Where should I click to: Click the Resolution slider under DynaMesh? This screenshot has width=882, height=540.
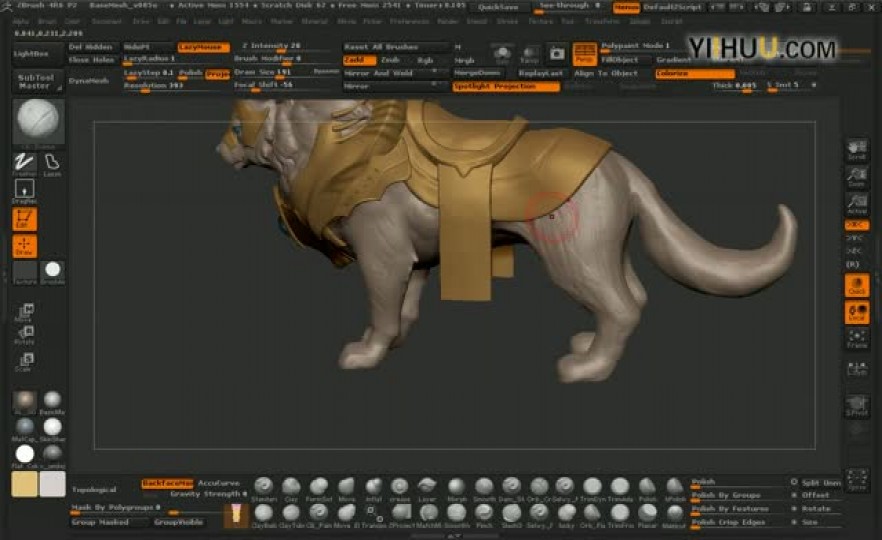(x=176, y=87)
